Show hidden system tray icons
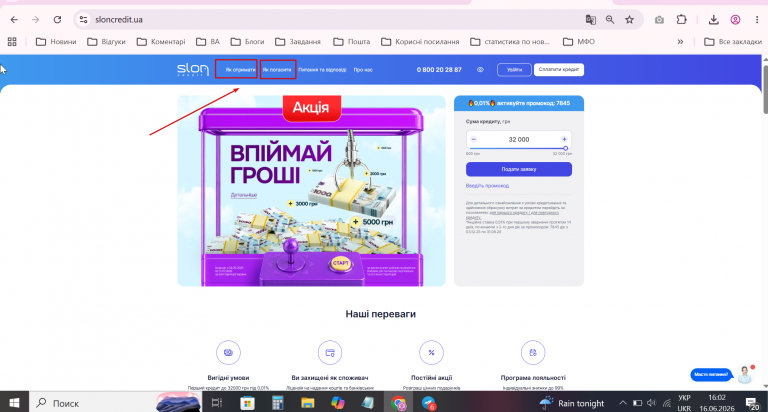 click(x=623, y=403)
